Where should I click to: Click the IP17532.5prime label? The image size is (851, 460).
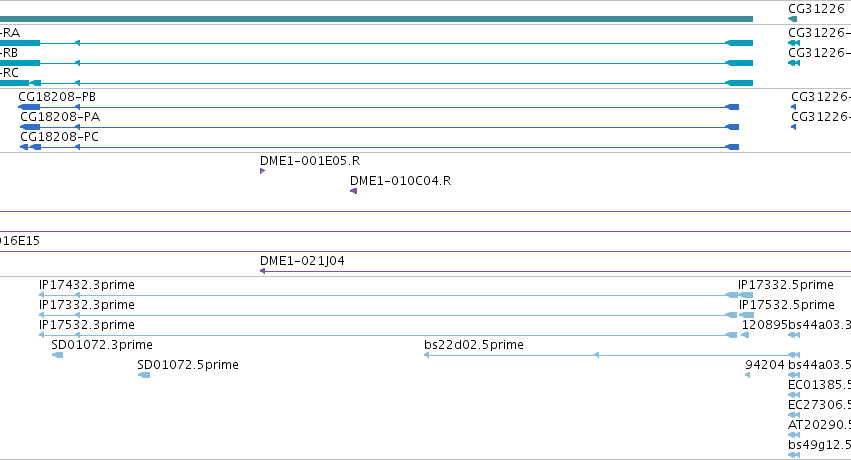(x=787, y=305)
